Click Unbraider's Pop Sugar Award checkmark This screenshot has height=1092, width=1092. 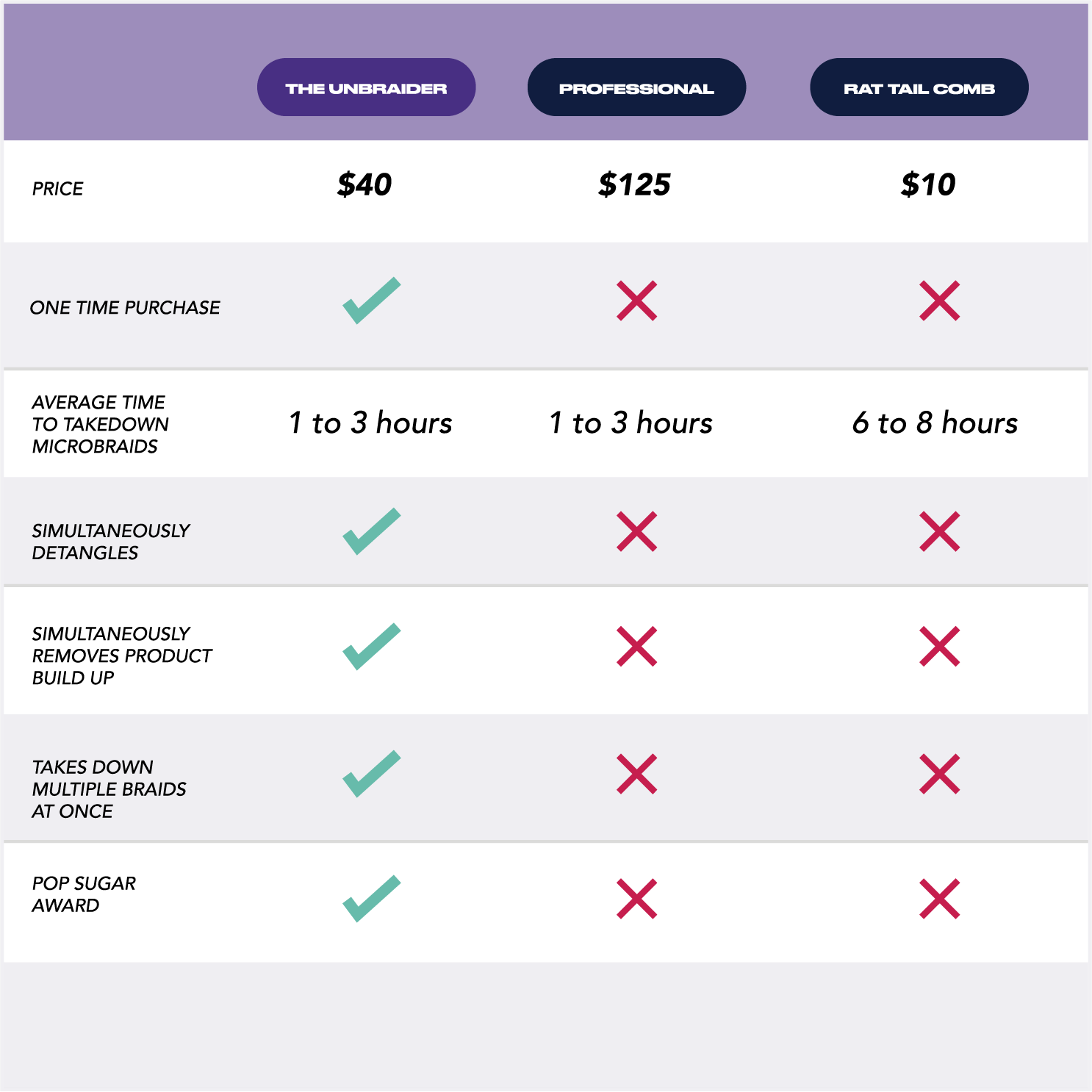tap(371, 899)
